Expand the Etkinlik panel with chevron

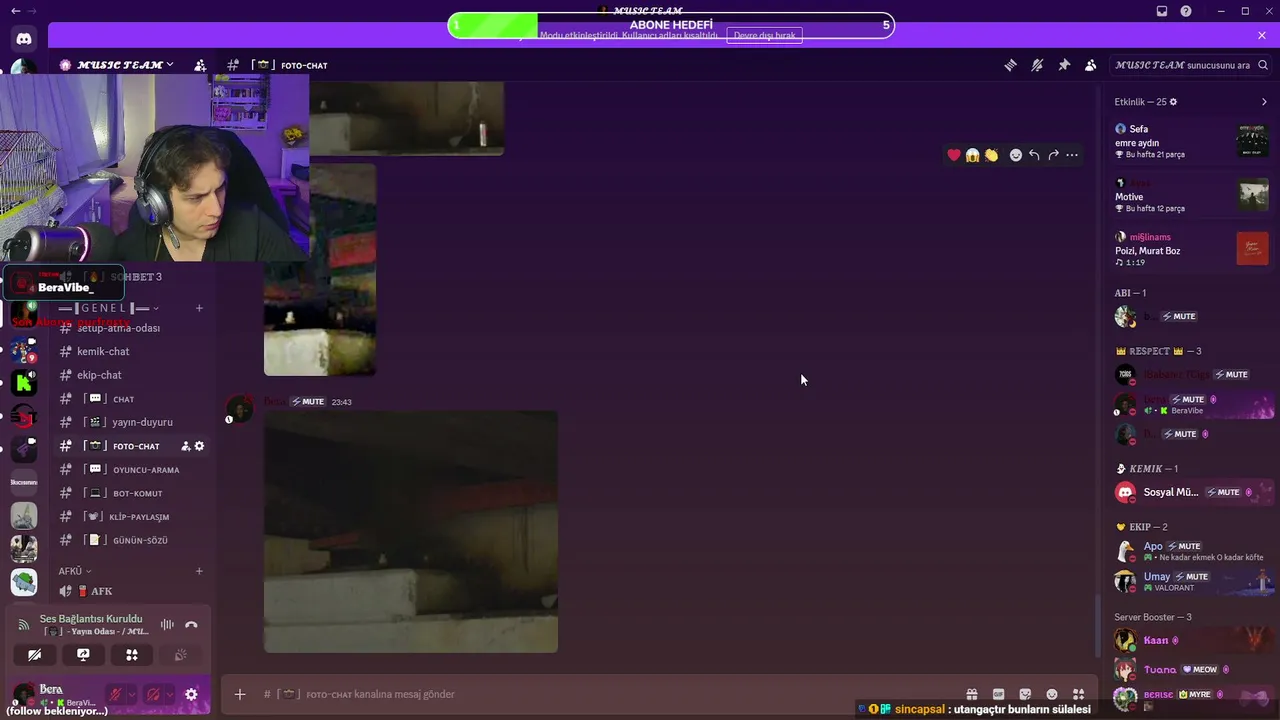pos(1264,102)
